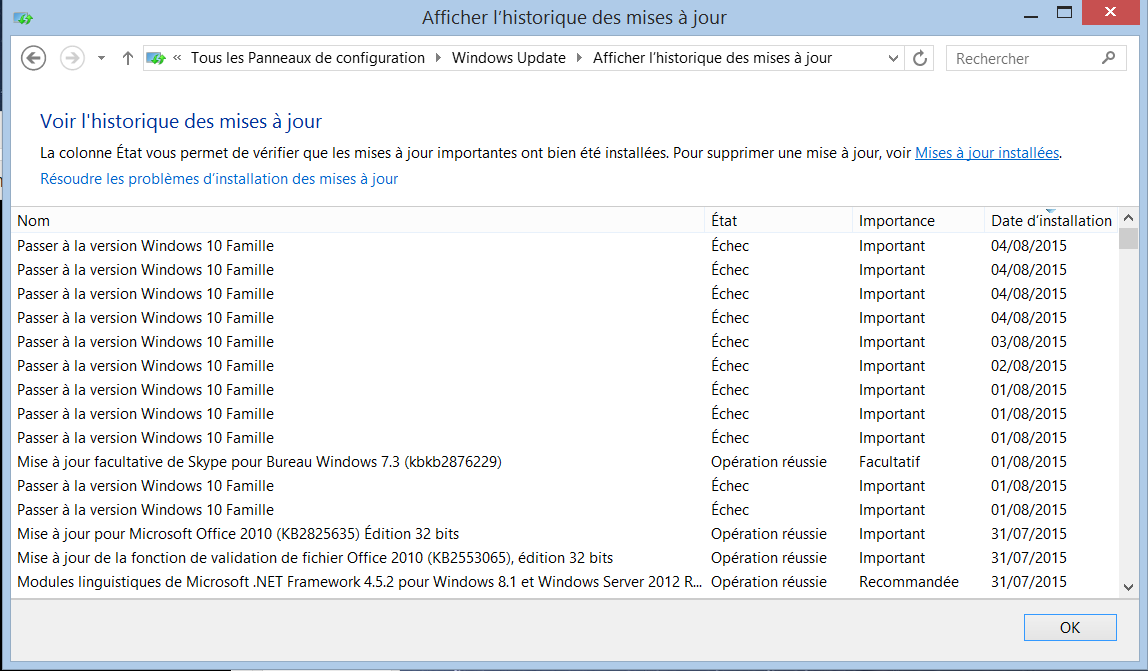This screenshot has width=1148, height=671.
Task: Expand the arrow after 'Tous les Panneaux de configuration'
Action: coord(438,58)
